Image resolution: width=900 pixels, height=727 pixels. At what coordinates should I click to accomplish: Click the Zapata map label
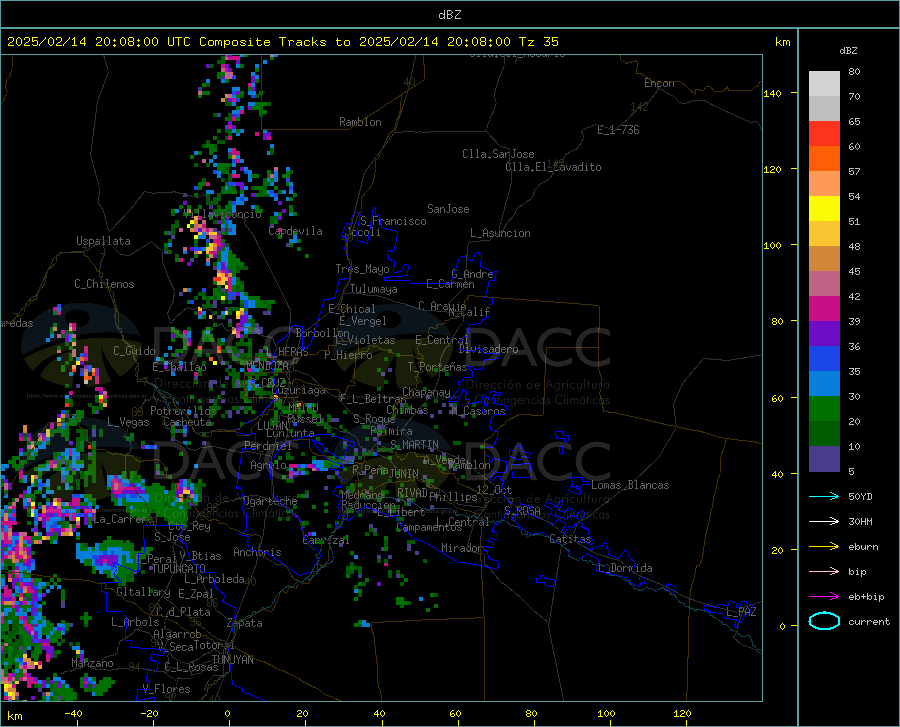click(x=245, y=623)
